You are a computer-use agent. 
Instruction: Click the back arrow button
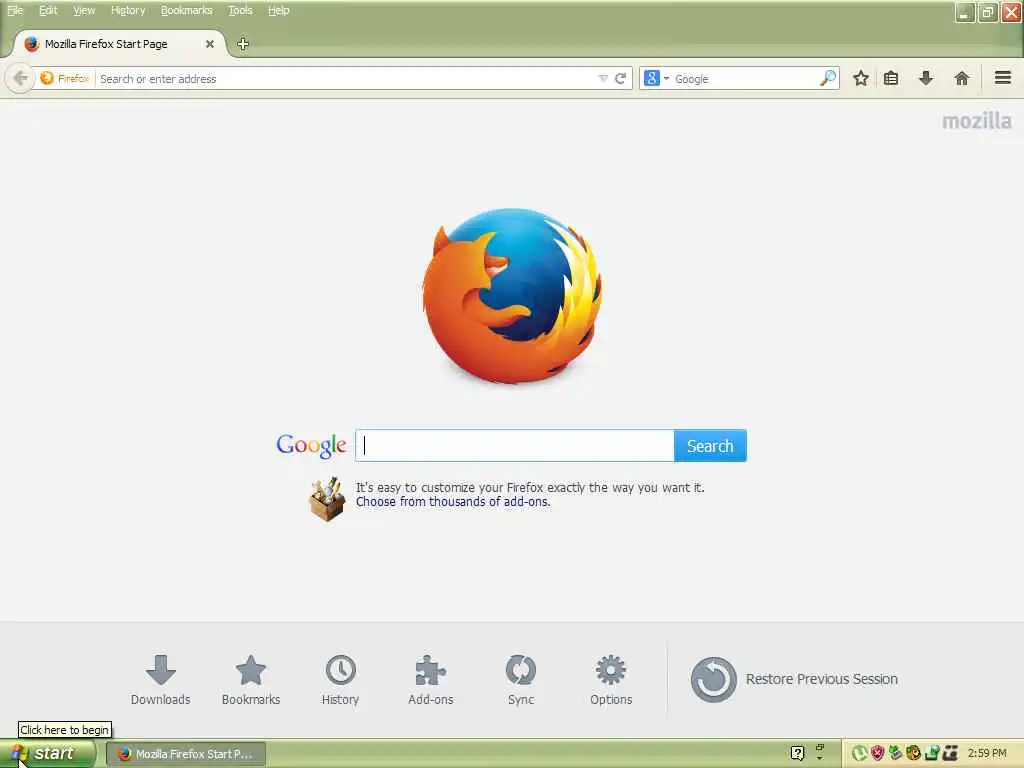(20, 78)
